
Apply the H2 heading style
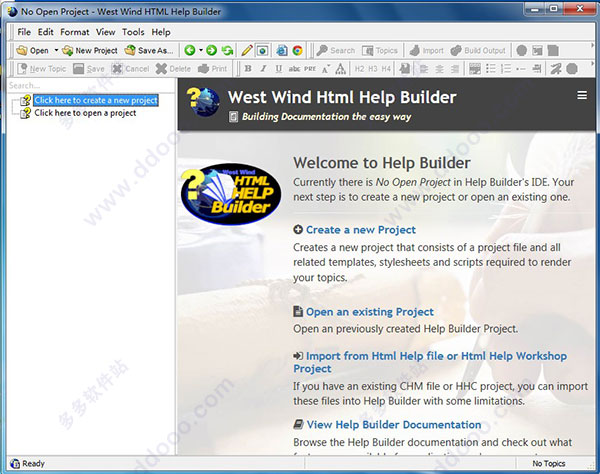tap(359, 68)
